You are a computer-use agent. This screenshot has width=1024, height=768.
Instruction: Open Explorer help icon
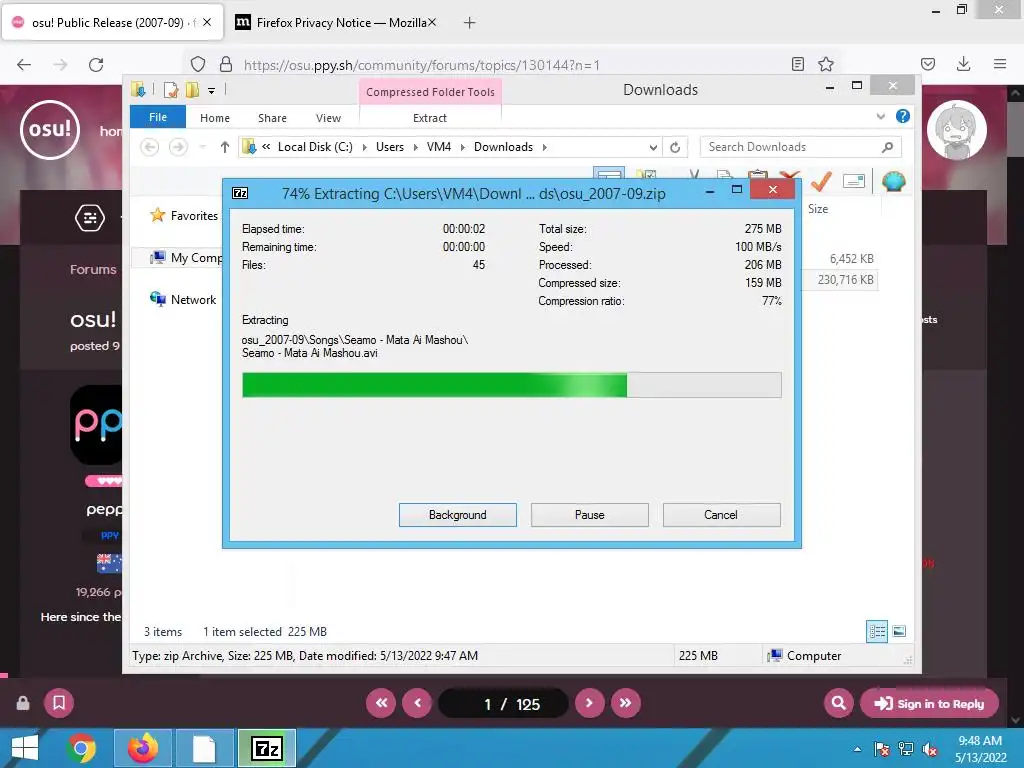(x=903, y=116)
